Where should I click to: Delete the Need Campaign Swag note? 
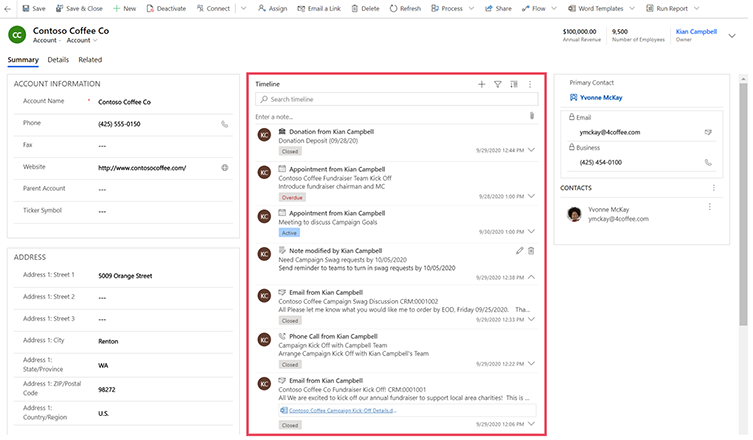tap(531, 251)
